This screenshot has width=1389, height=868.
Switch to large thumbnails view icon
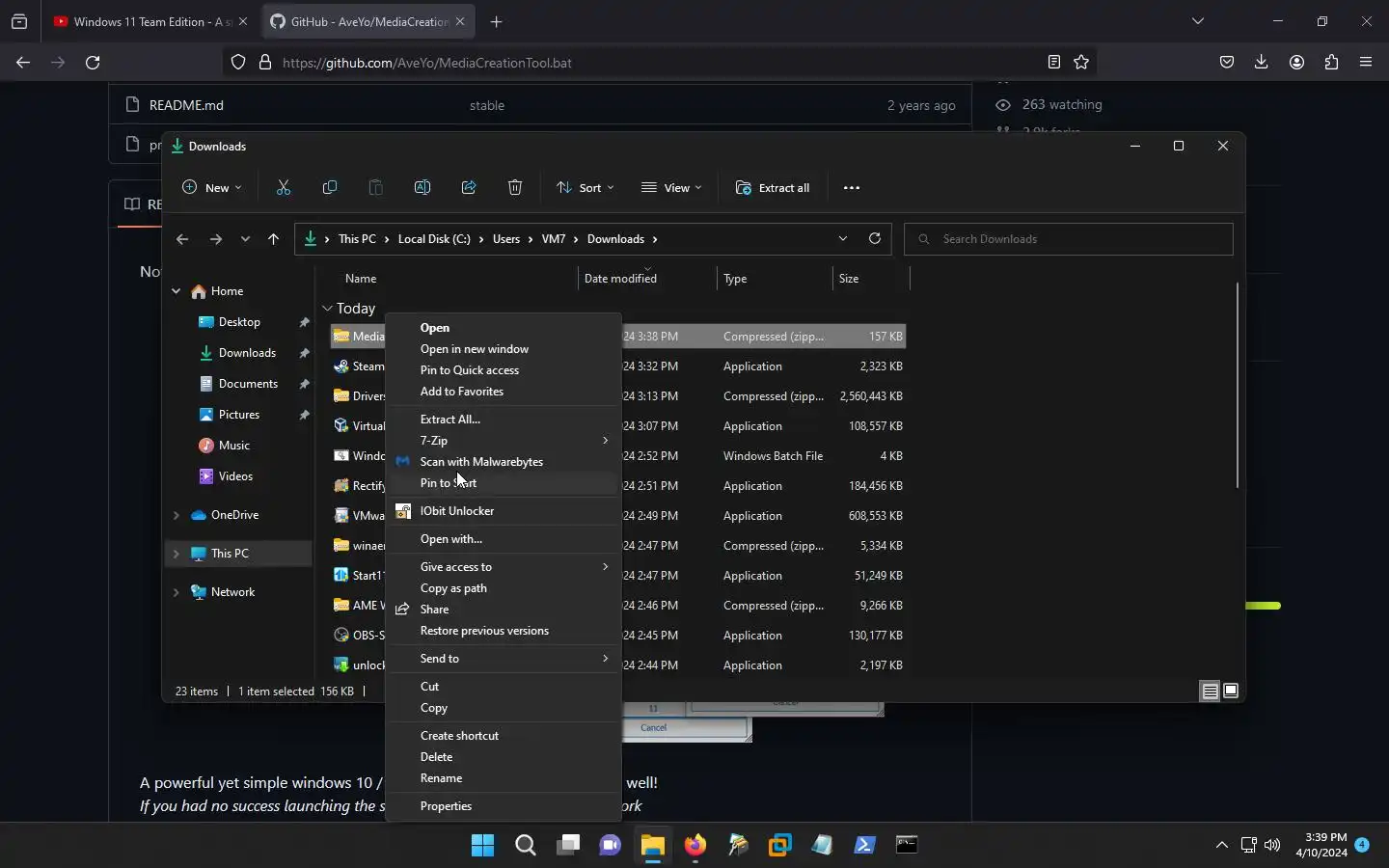coord(1231,691)
